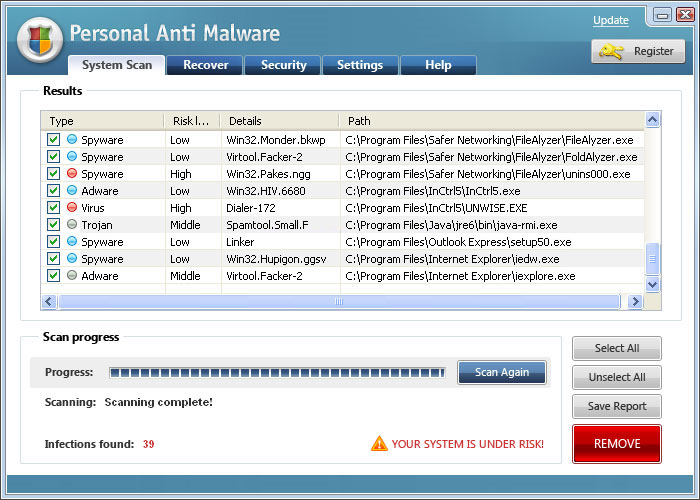Click the blue risk icon for FoldAlyzer.exe row
700x500 pixels.
pyautogui.click(x=72, y=156)
